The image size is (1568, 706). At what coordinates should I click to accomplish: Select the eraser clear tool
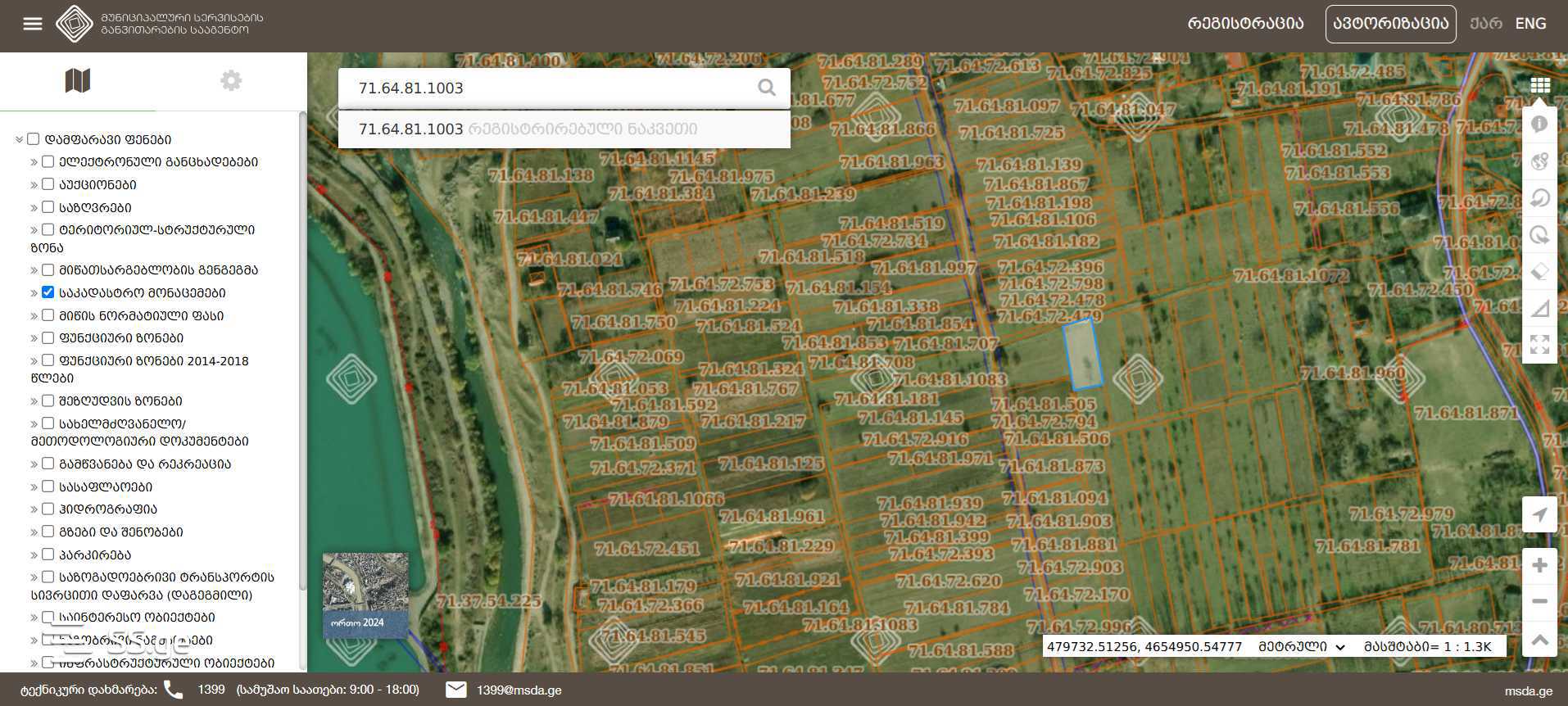pyautogui.click(x=1539, y=271)
